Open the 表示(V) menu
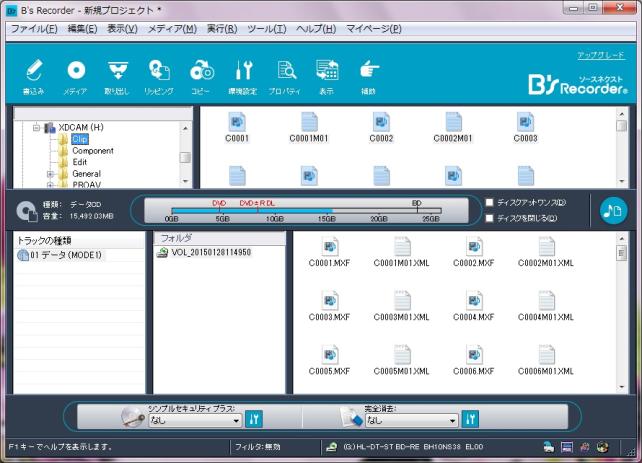This screenshot has width=642, height=463. tap(122, 29)
